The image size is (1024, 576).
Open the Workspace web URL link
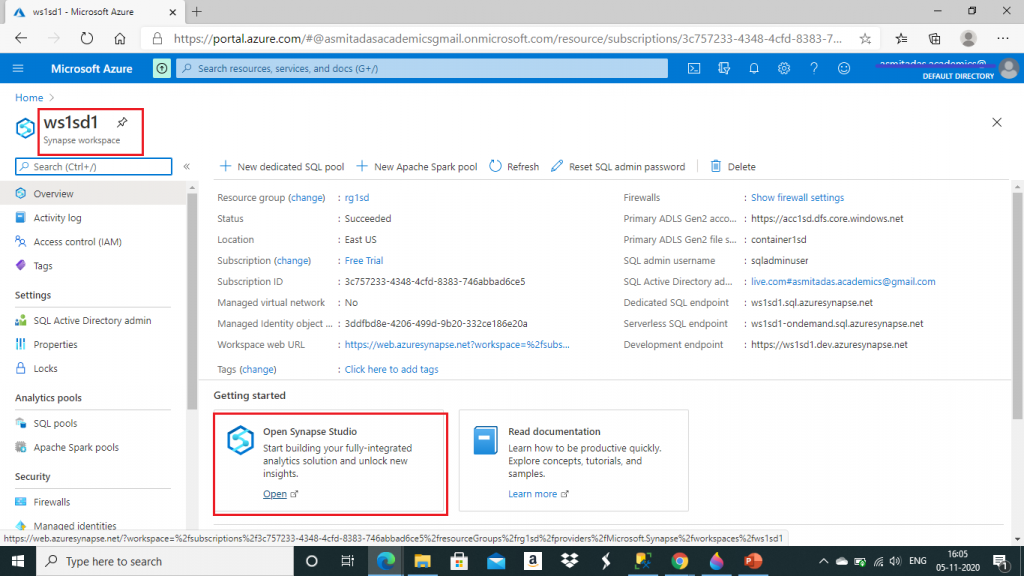click(457, 344)
